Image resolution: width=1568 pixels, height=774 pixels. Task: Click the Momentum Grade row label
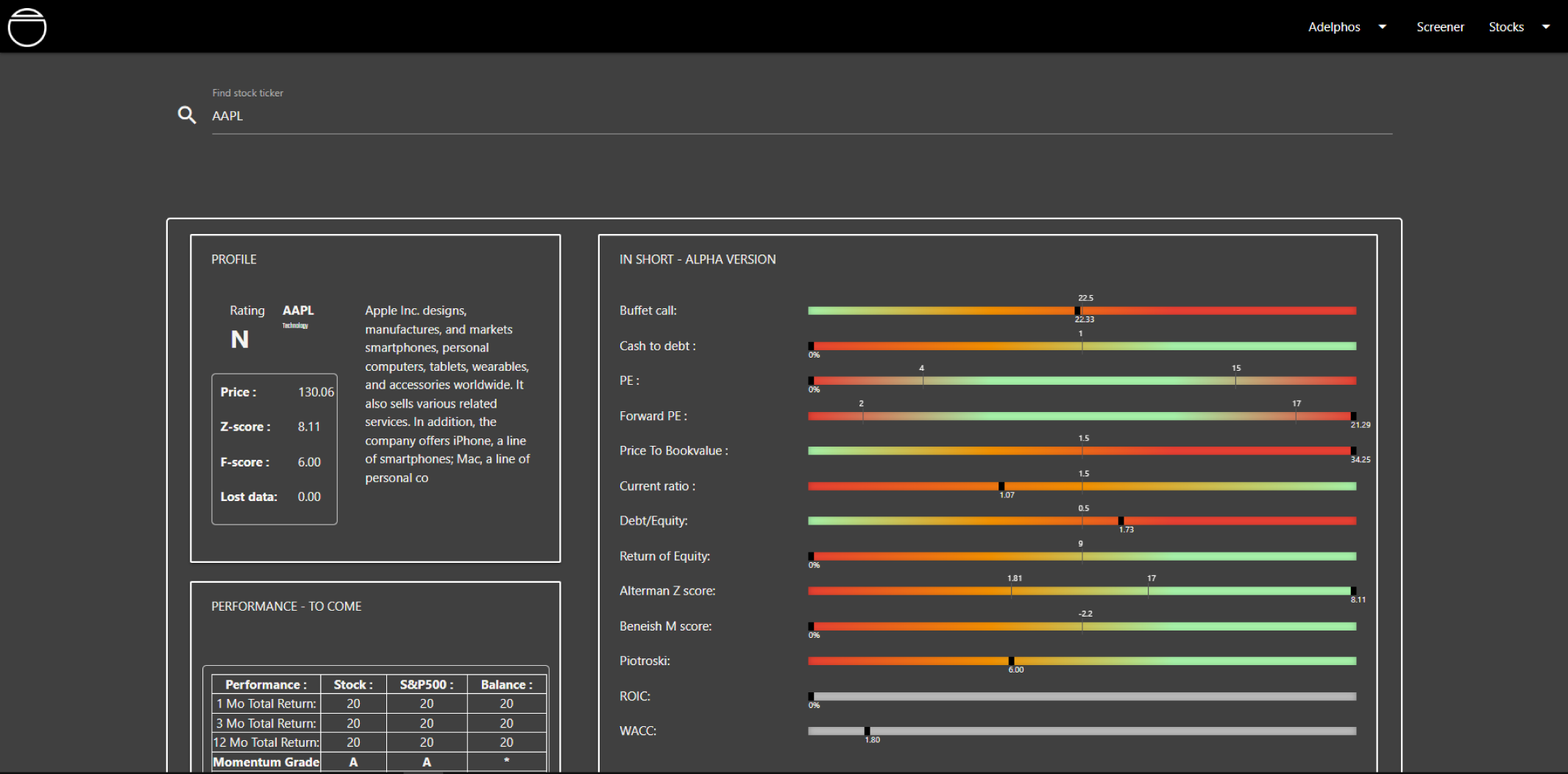coord(266,762)
